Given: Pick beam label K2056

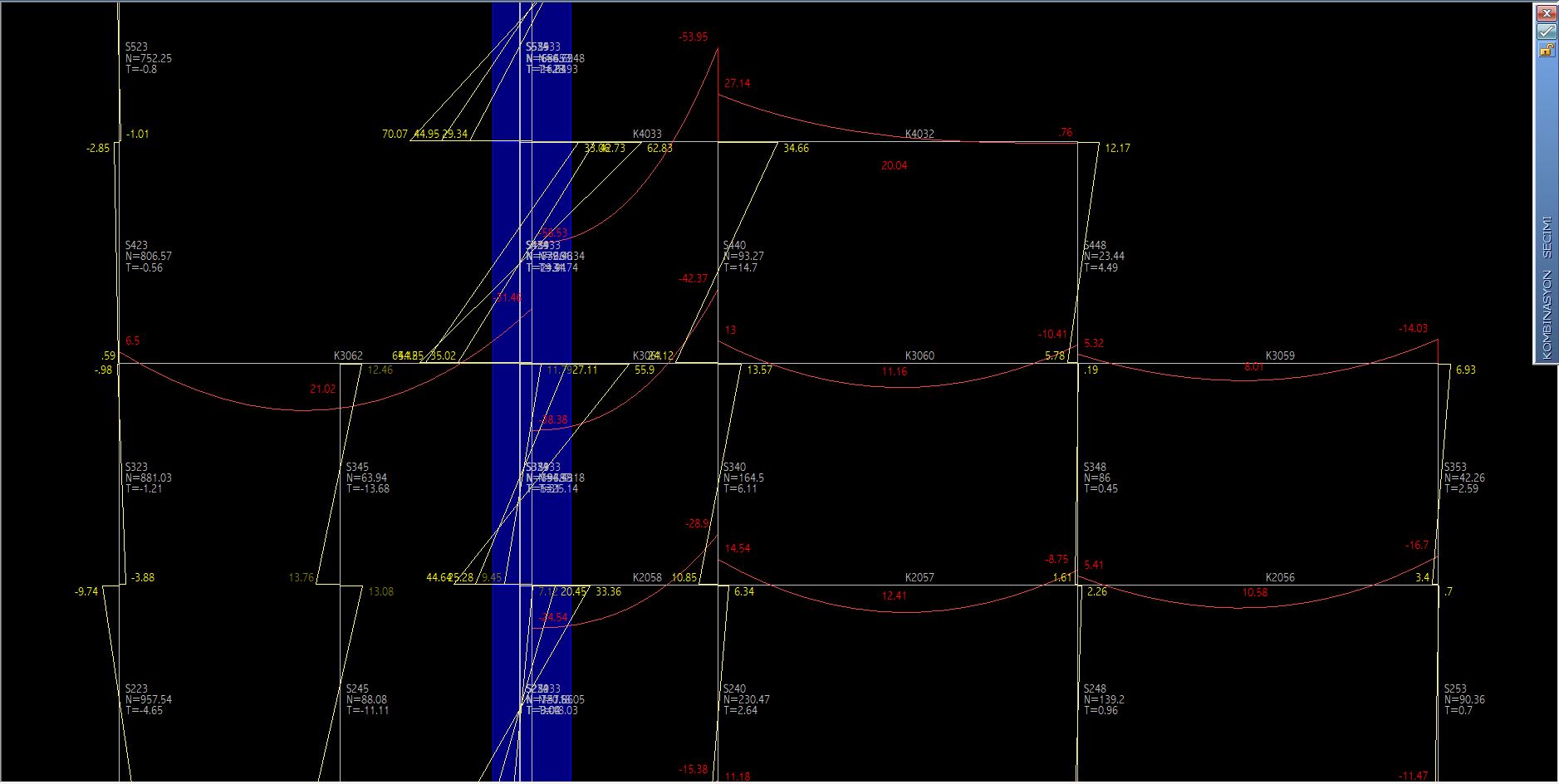Looking at the screenshot, I should tap(1279, 577).
